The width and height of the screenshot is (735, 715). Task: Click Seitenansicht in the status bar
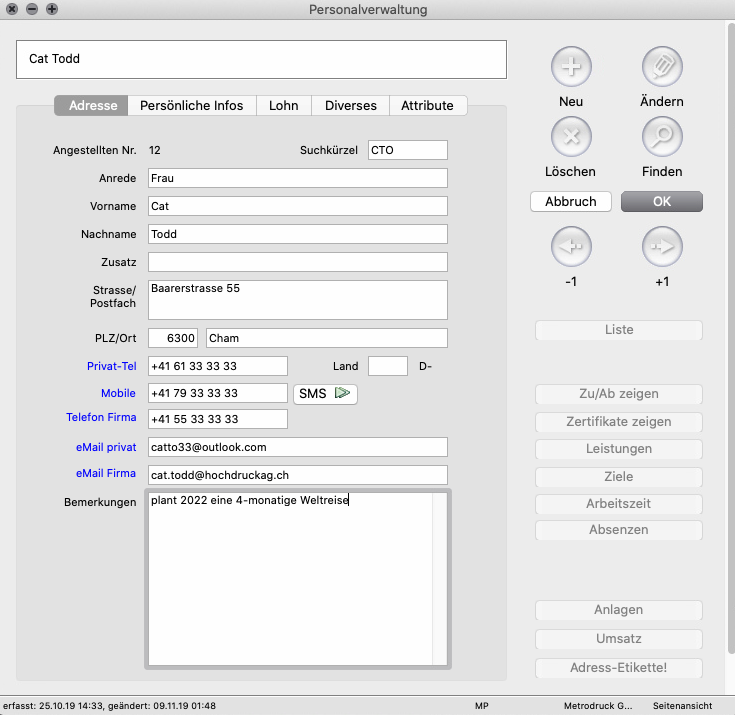[688, 706]
